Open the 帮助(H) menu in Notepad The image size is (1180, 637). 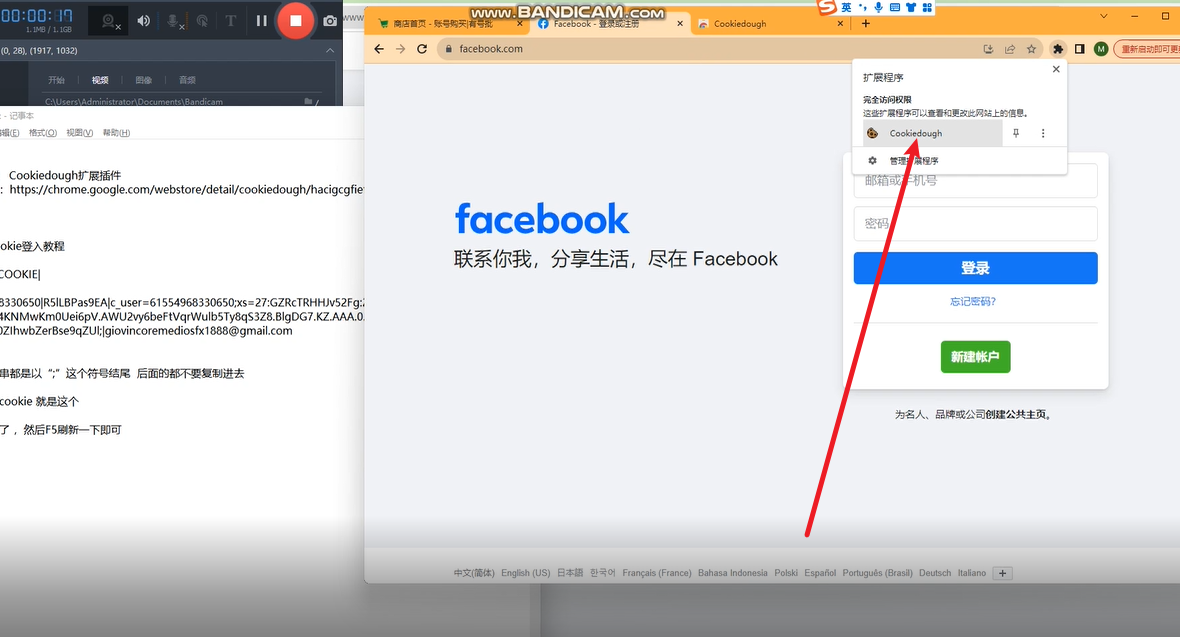coord(117,133)
